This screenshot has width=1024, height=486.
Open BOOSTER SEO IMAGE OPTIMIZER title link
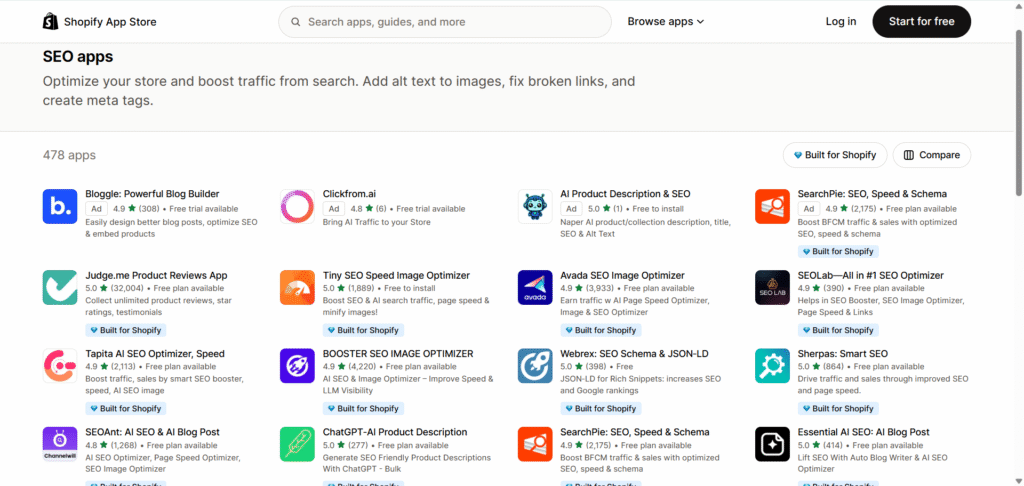tap(397, 354)
